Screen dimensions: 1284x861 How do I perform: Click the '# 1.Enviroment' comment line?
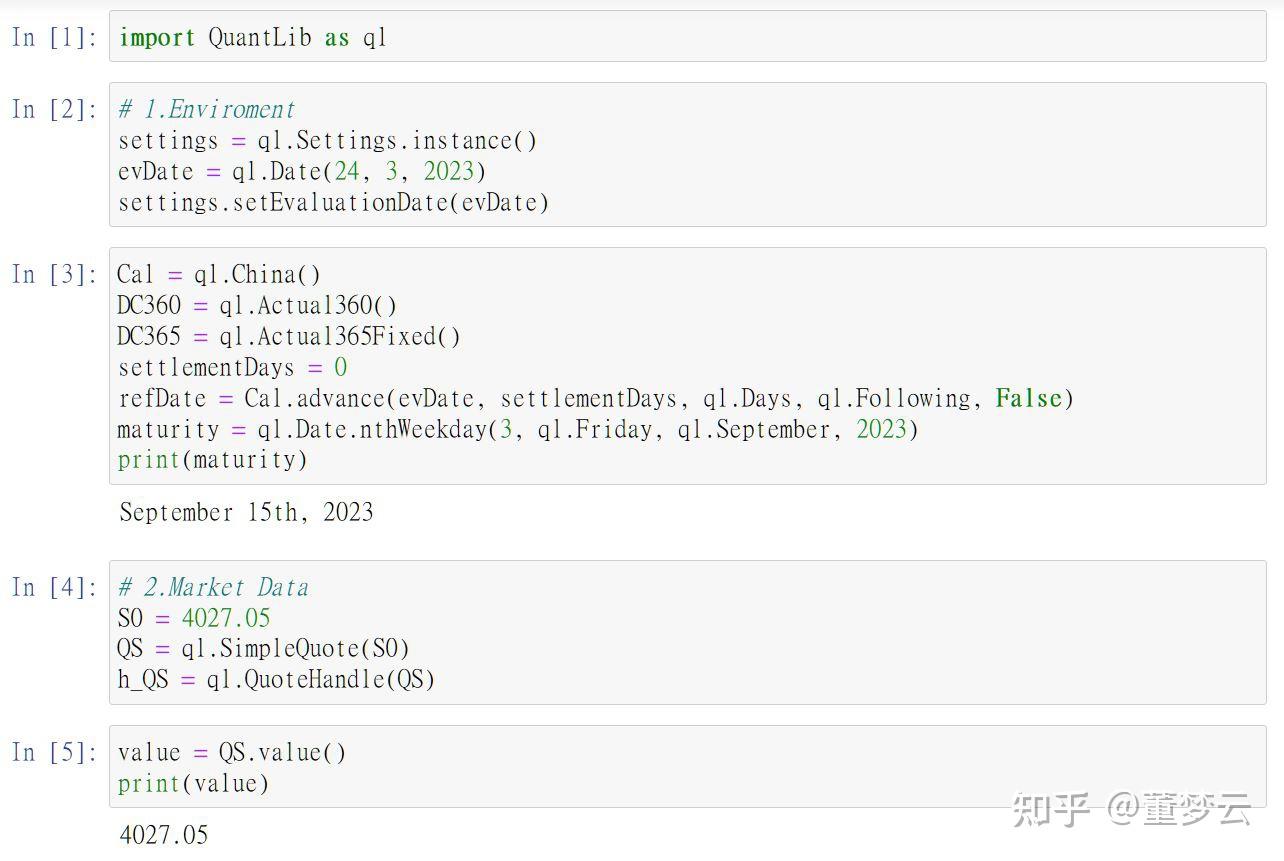[207, 109]
